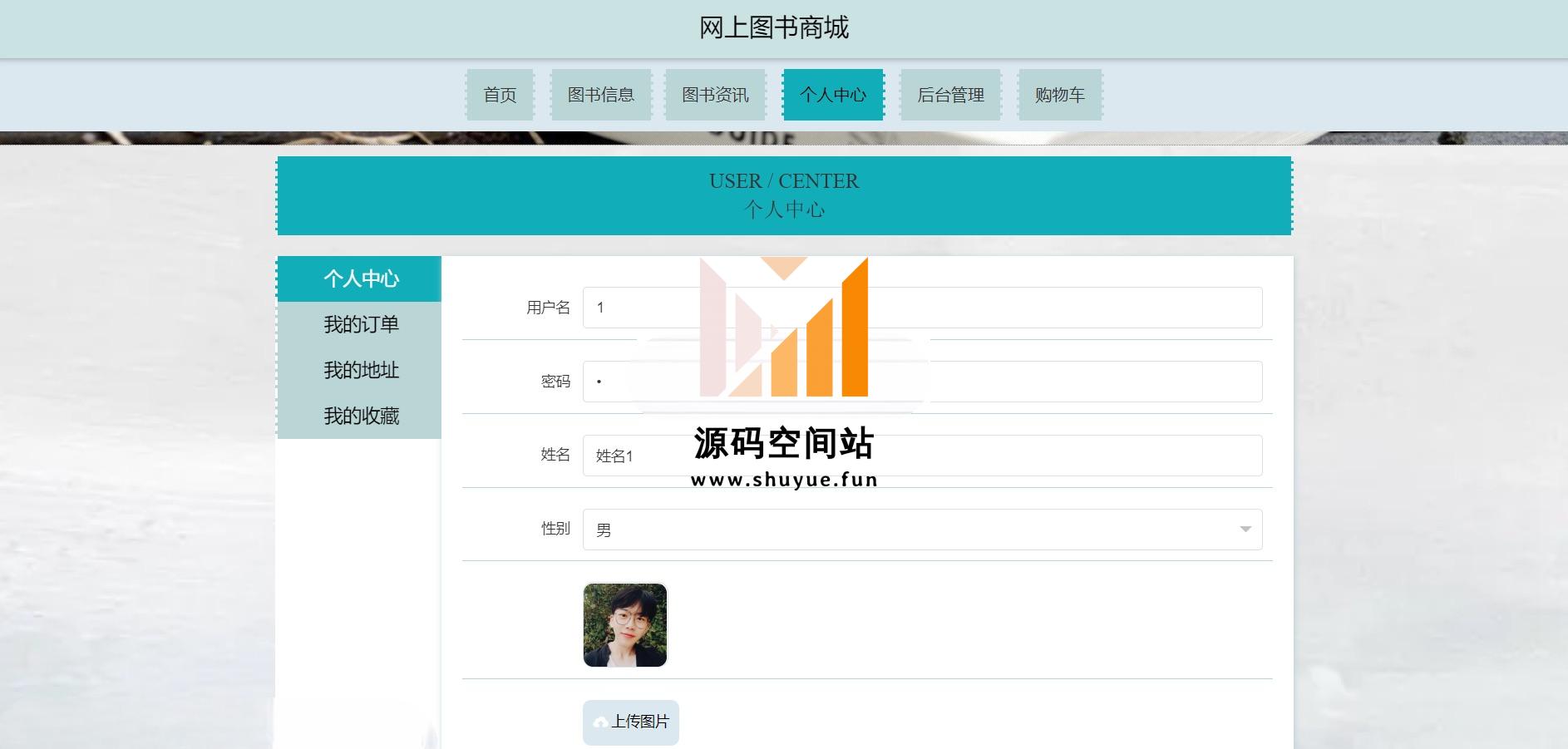Open 我的订单 in the sidebar
The image size is (1568, 749).
point(359,324)
